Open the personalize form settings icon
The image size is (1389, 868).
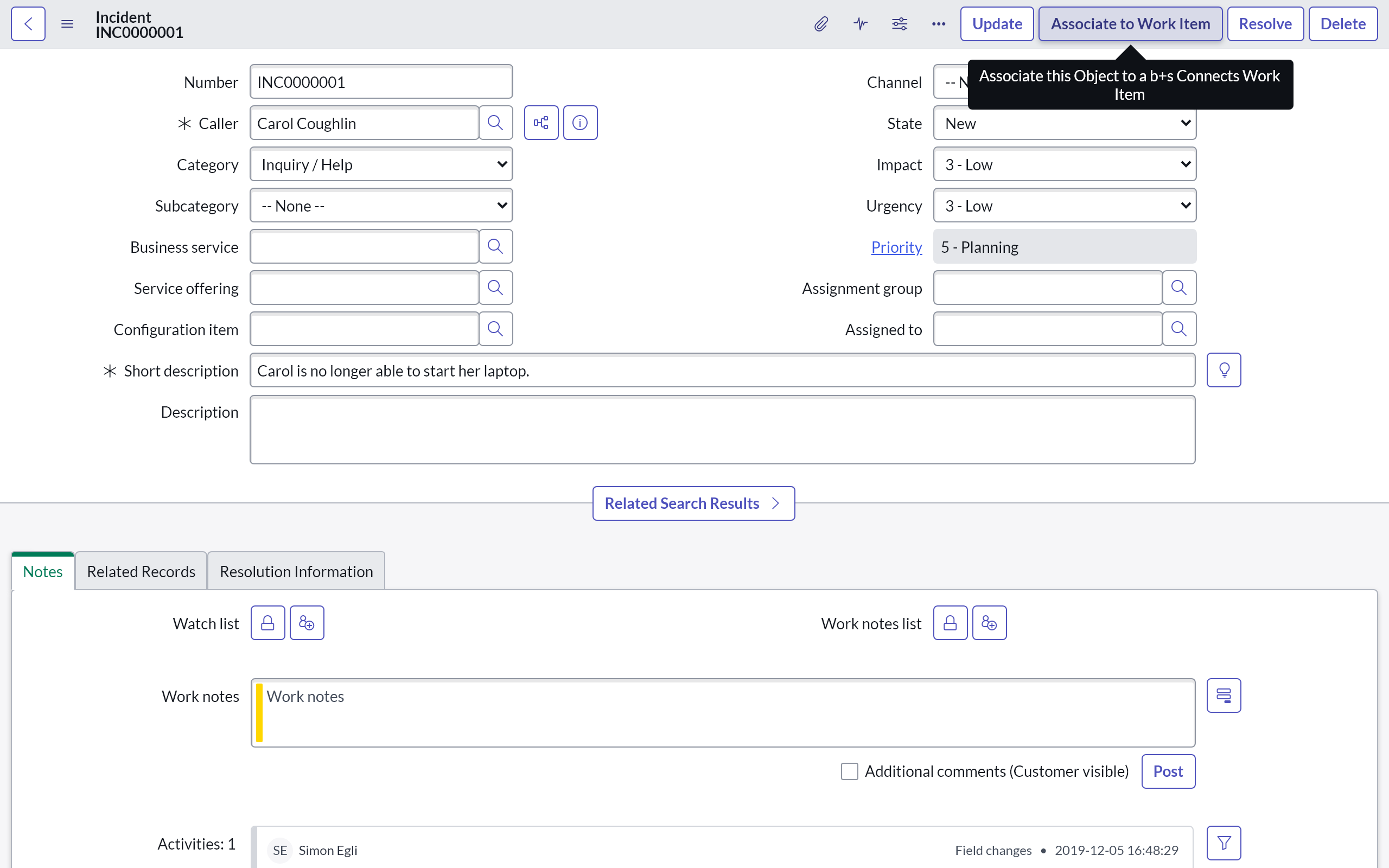click(x=899, y=24)
